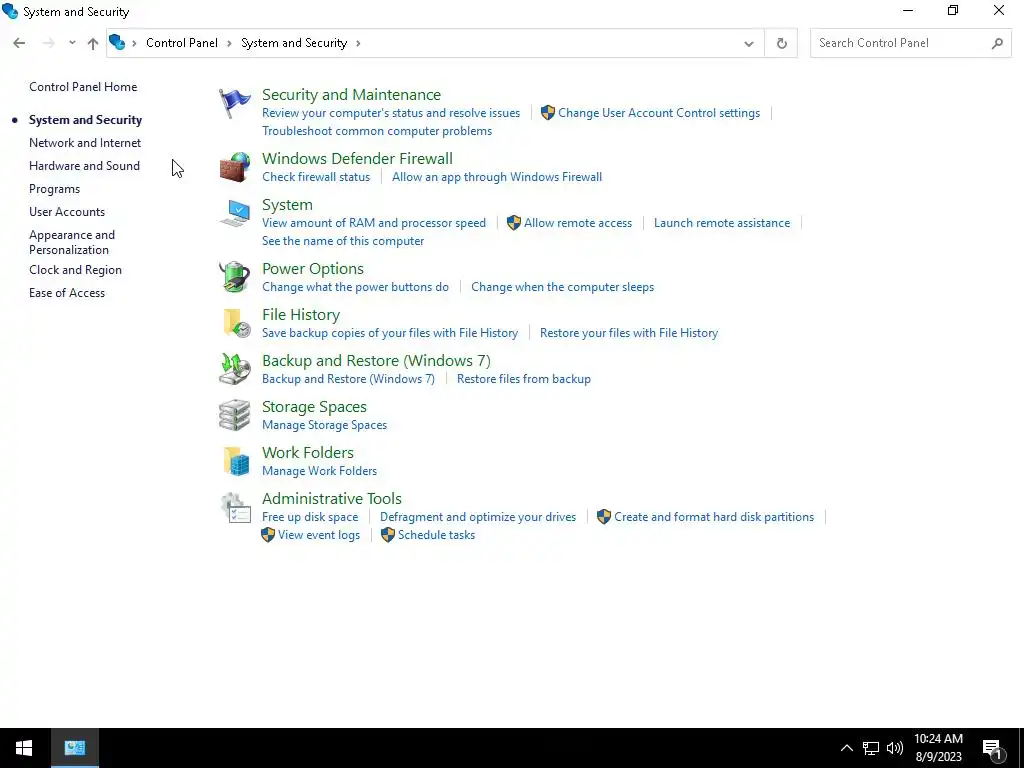Open Windows Defender Firewall heading
The height and width of the screenshot is (768, 1024).
[x=357, y=159]
